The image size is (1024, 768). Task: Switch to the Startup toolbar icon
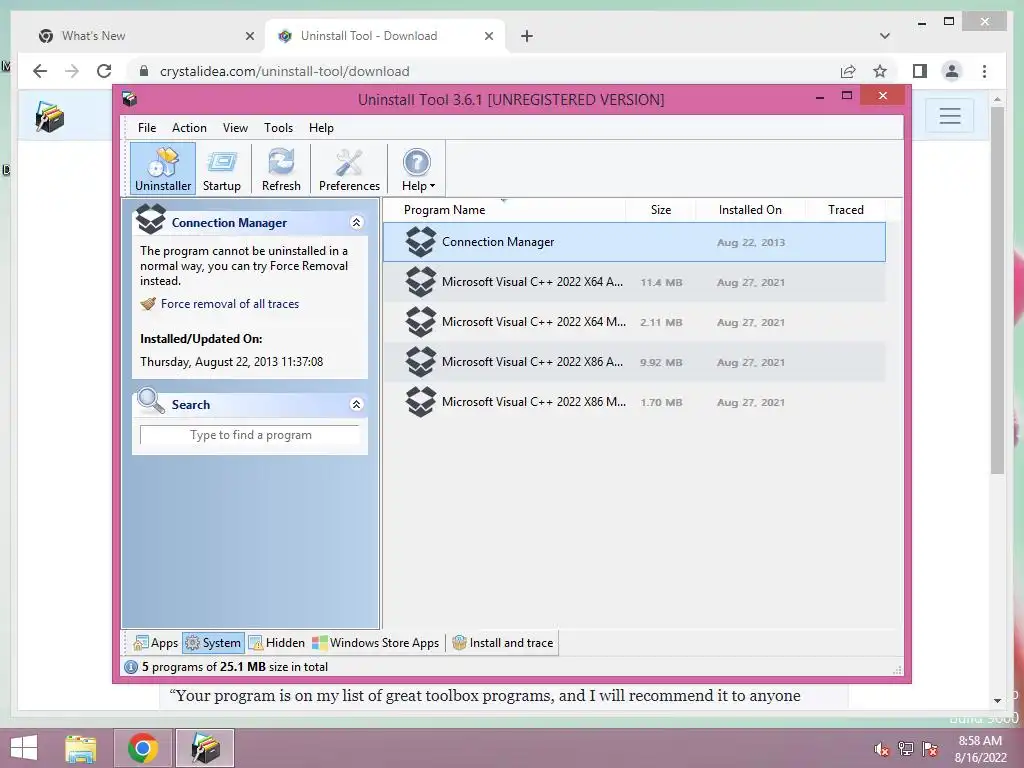click(x=222, y=169)
